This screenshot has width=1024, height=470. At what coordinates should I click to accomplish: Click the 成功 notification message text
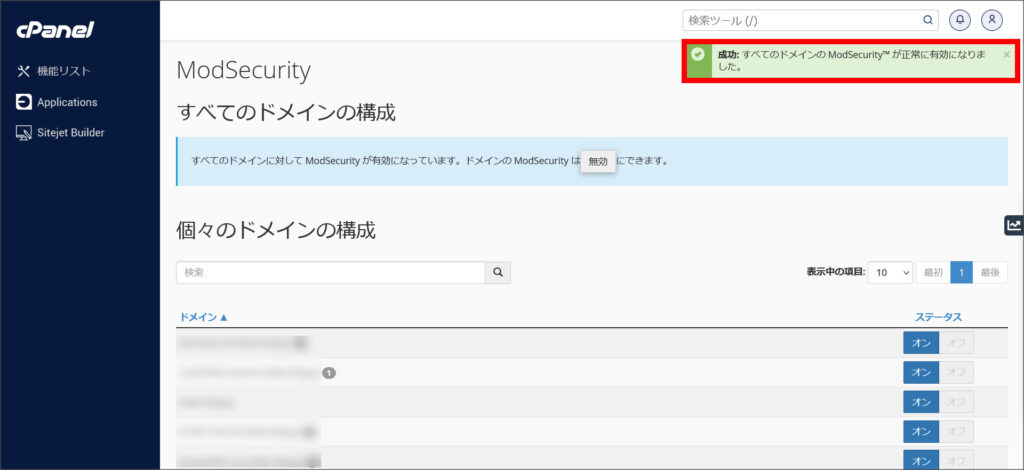pos(851,61)
